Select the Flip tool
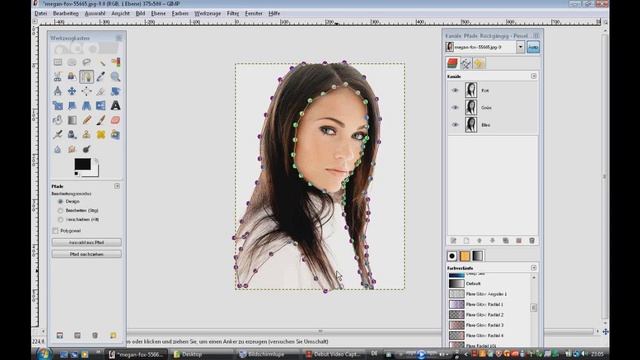This screenshot has height=360, width=640. coord(101,106)
